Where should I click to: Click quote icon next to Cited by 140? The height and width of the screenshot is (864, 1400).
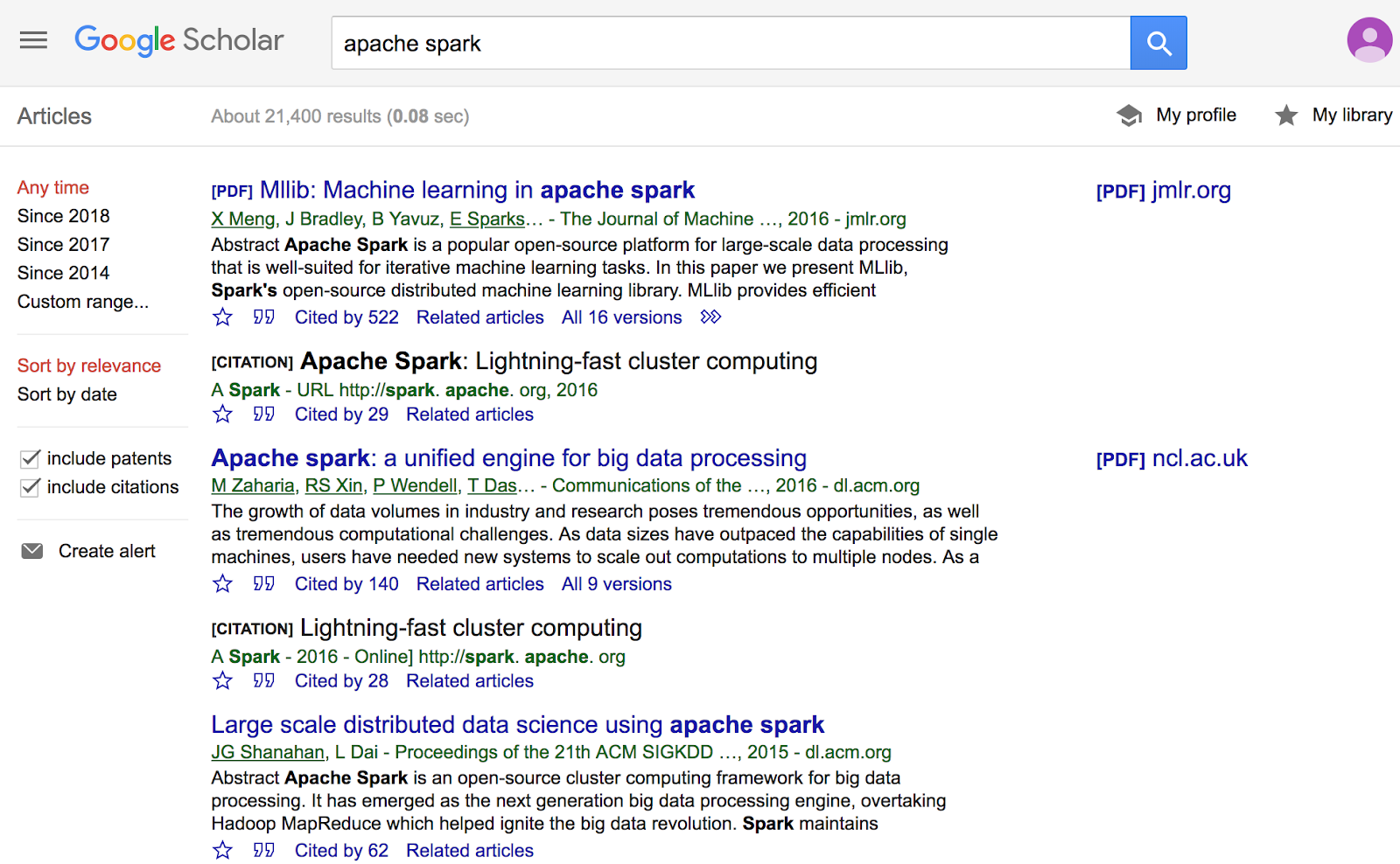263,584
